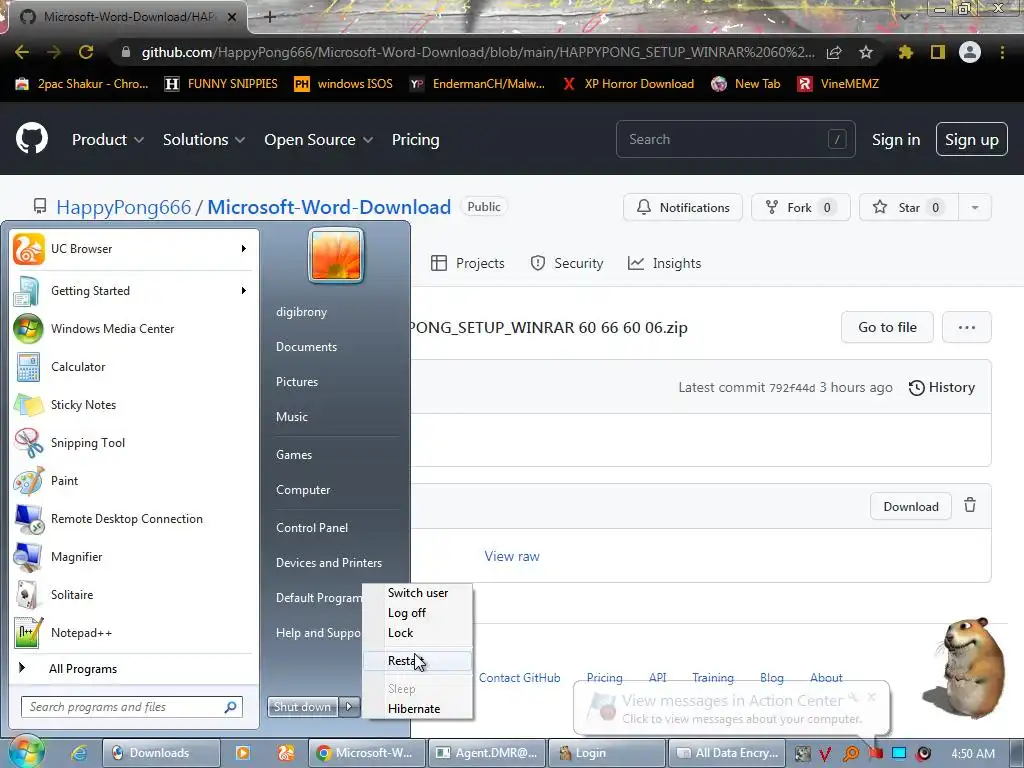Viewport: 1024px width, 768px height.
Task: Click the GitHub octocat logo
Action: 31,139
